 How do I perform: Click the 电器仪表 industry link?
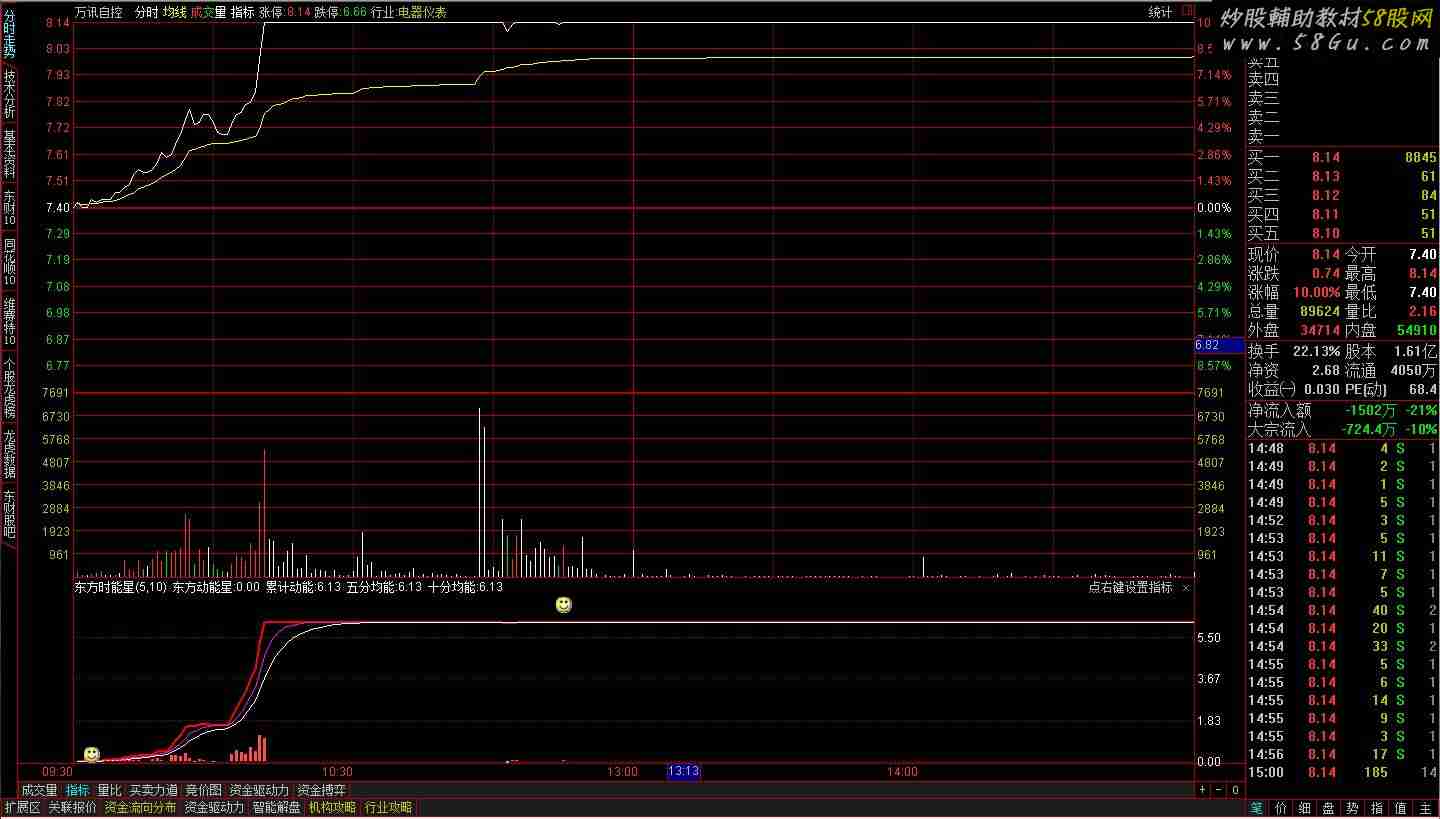coord(422,12)
